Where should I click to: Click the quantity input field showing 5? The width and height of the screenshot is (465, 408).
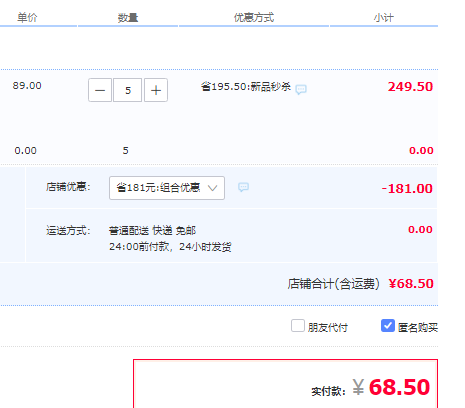click(128, 90)
